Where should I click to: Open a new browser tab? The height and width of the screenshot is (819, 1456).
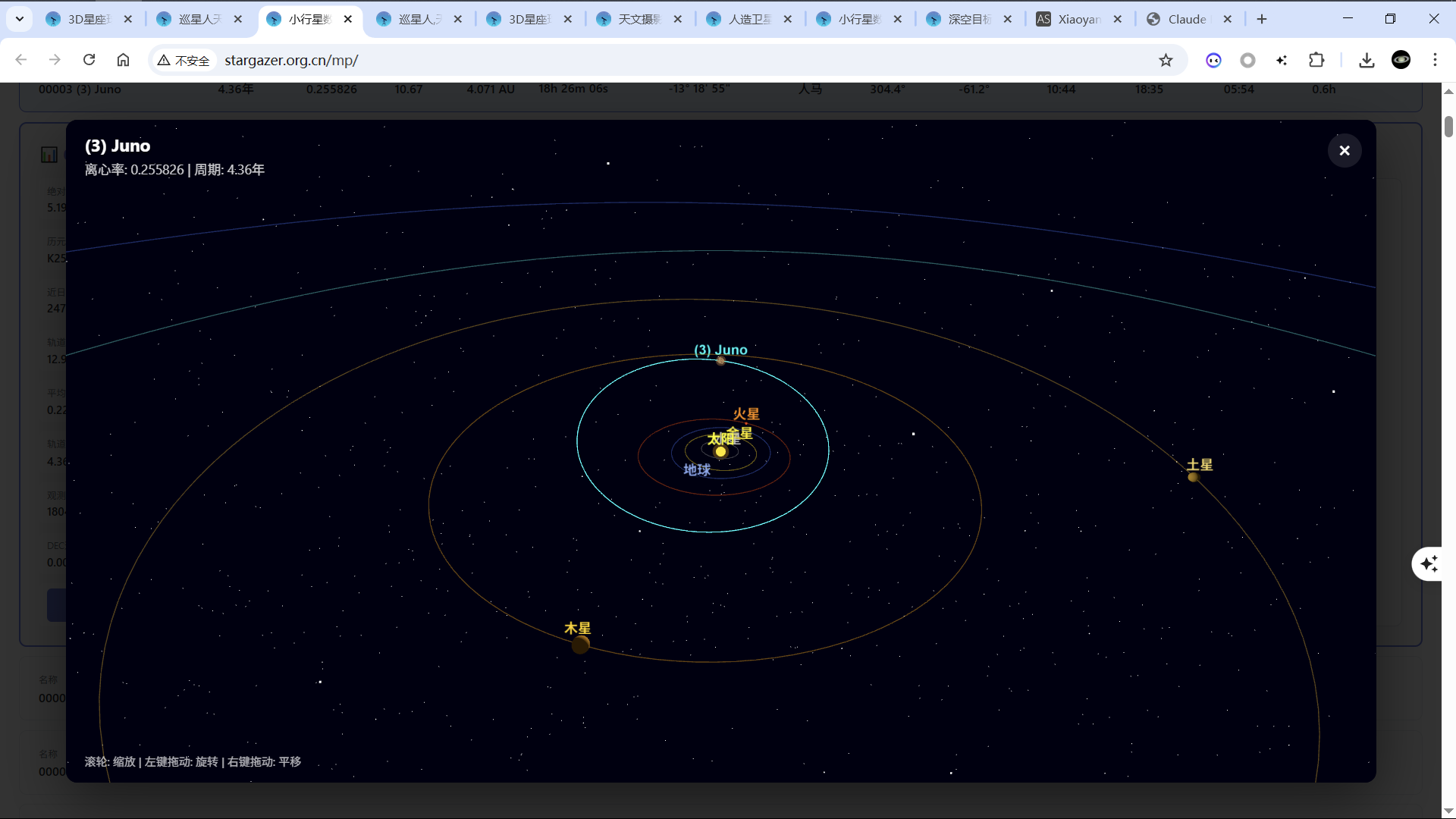pos(1262,19)
